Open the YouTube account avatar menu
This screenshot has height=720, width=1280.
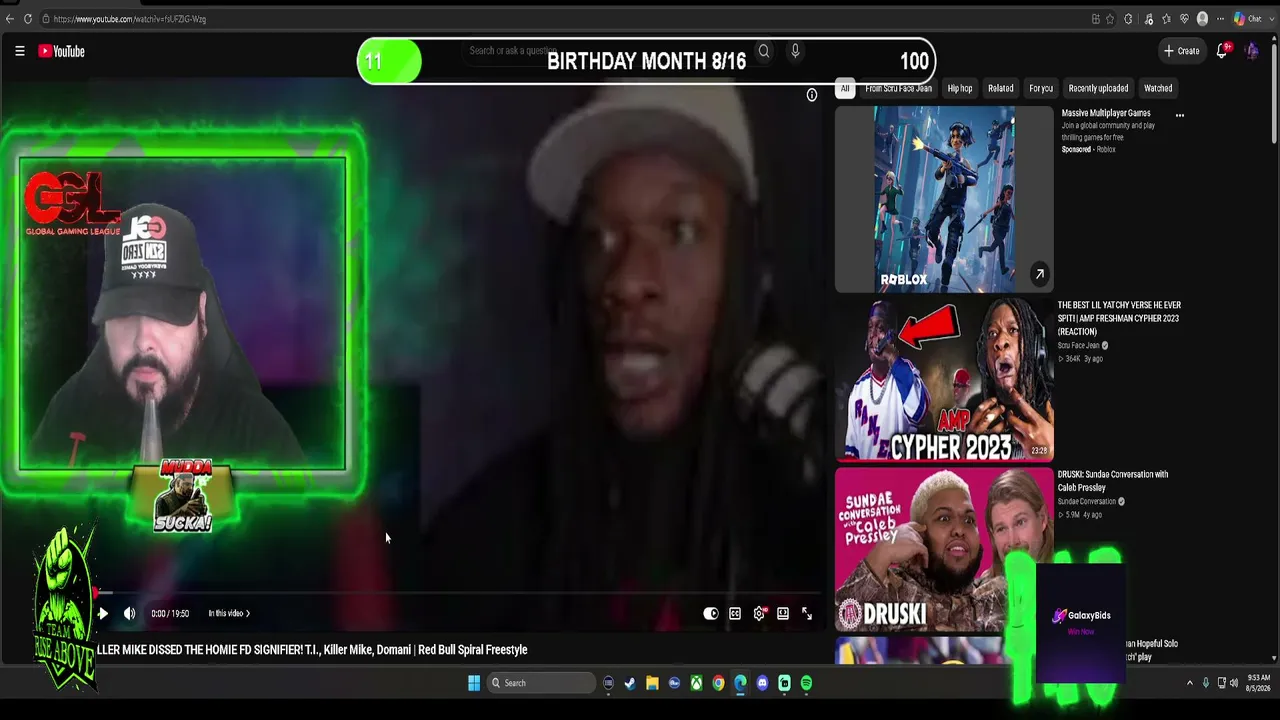(1251, 51)
